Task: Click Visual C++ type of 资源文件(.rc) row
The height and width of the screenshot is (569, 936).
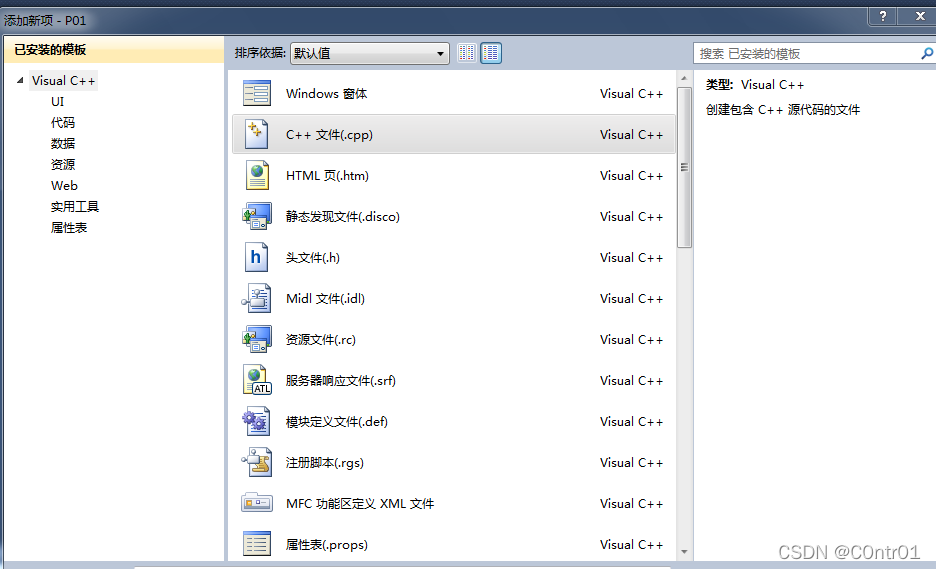Action: (x=632, y=340)
